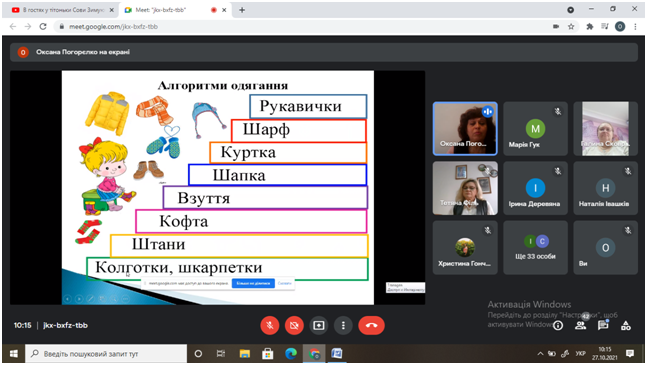
Task: Bookmark this page with star icon
Action: click(571, 26)
